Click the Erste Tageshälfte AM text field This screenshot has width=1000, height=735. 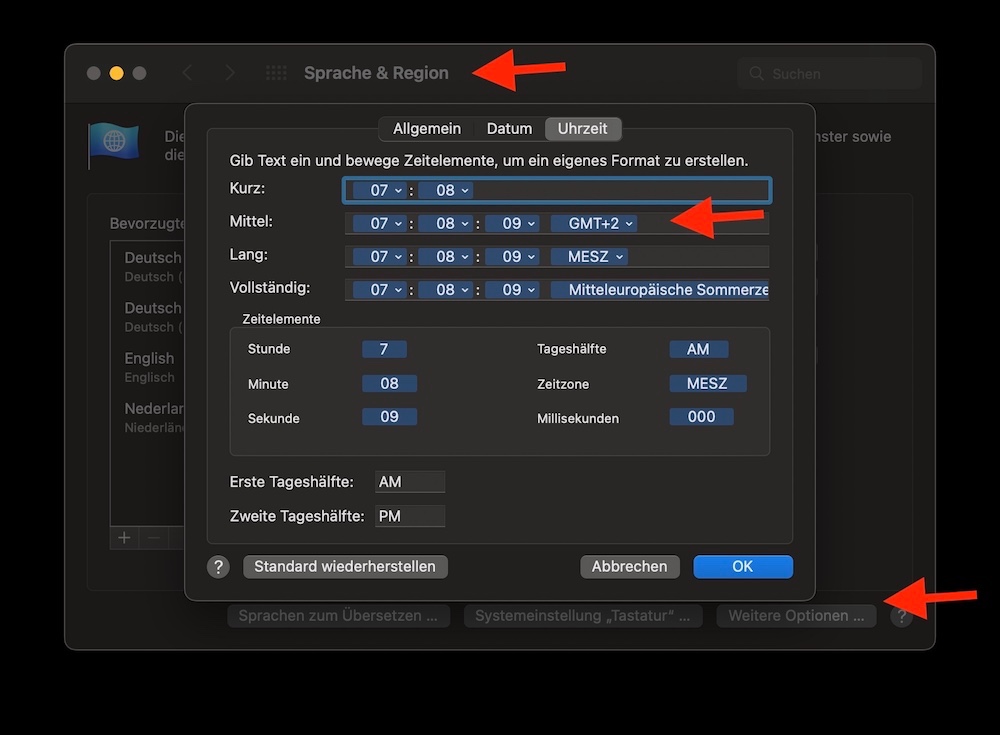[x=410, y=482]
